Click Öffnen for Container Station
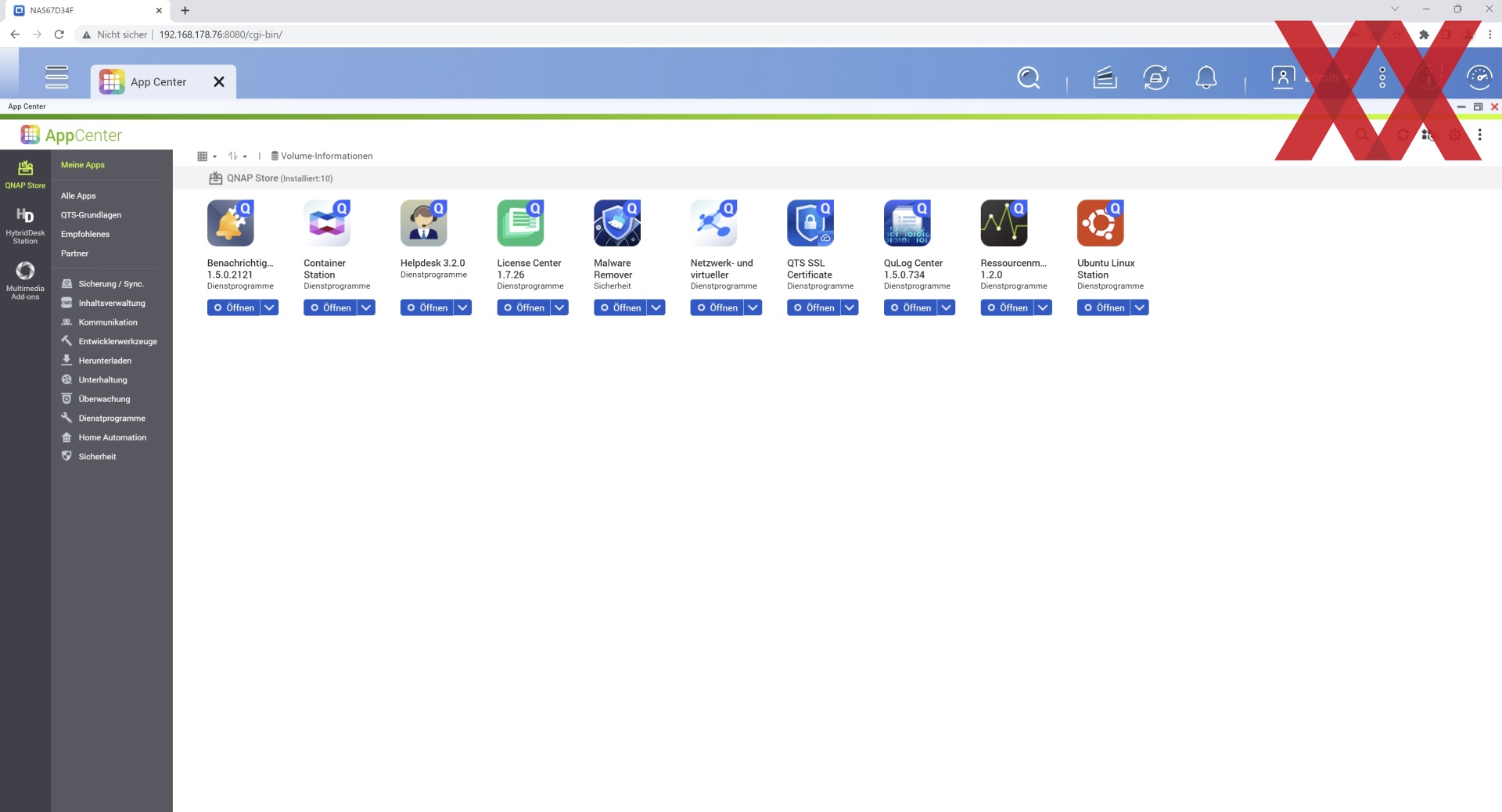Viewport: 1502px width, 812px height. 330,308
